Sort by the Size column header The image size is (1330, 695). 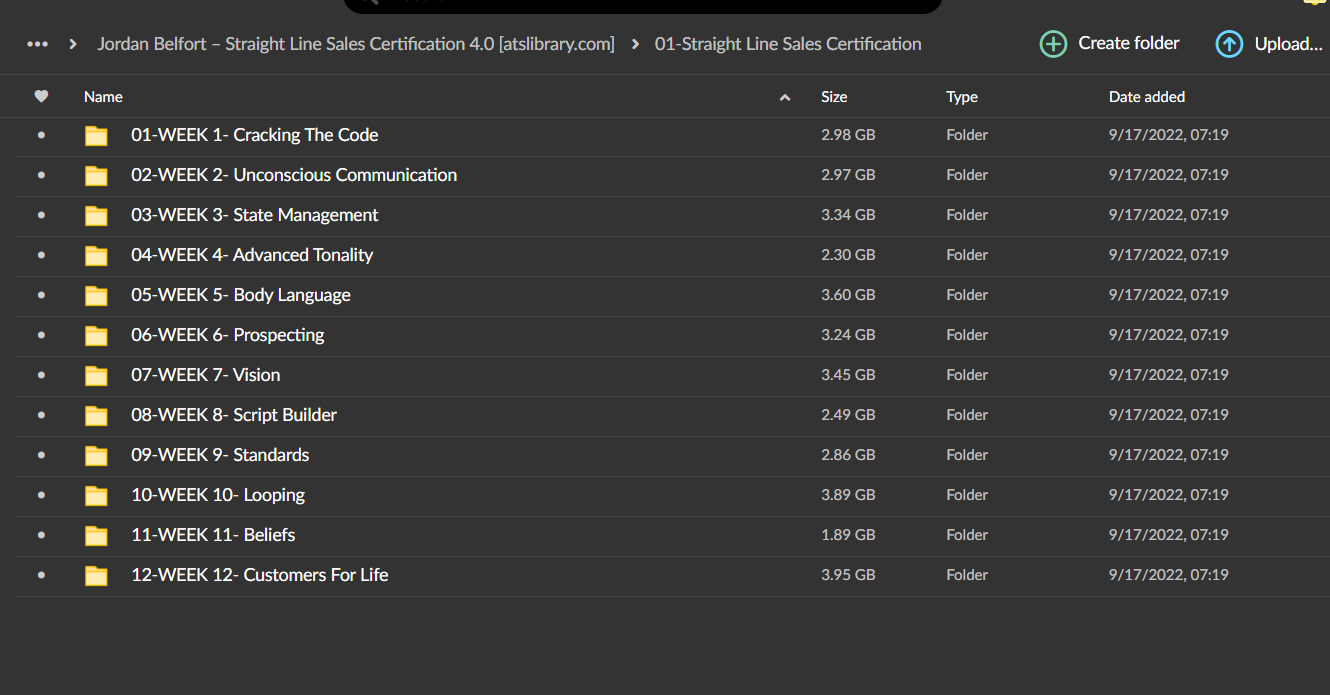[834, 97]
